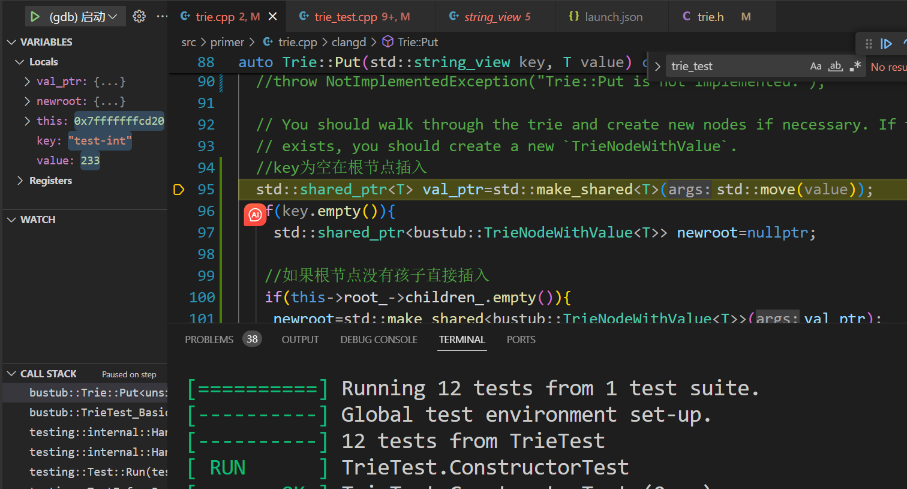Select bustub::TrieTest_Basic stack frame
This screenshot has height=489, width=907.
tap(85, 413)
